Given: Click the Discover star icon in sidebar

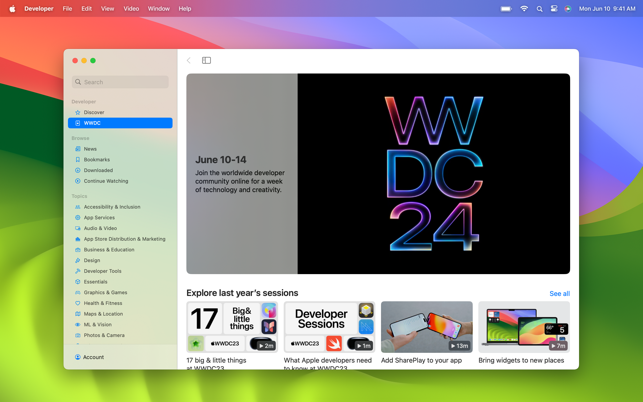Looking at the screenshot, I should (x=78, y=112).
